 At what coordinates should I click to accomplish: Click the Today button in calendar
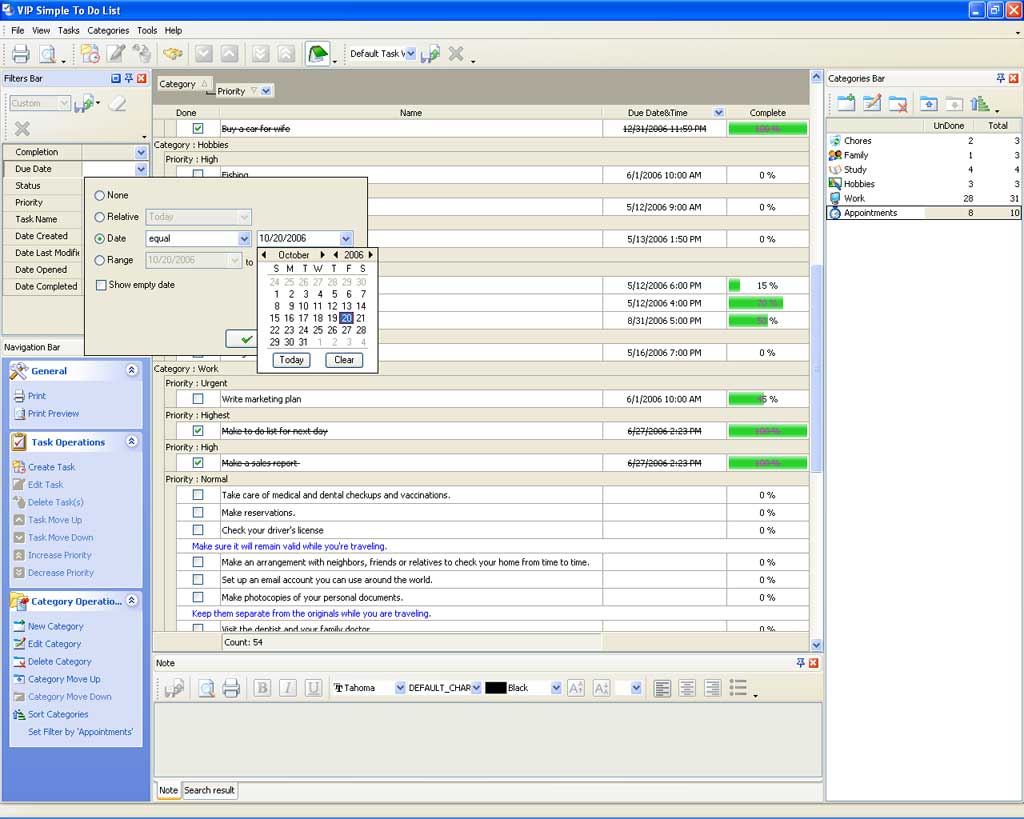[x=291, y=360]
